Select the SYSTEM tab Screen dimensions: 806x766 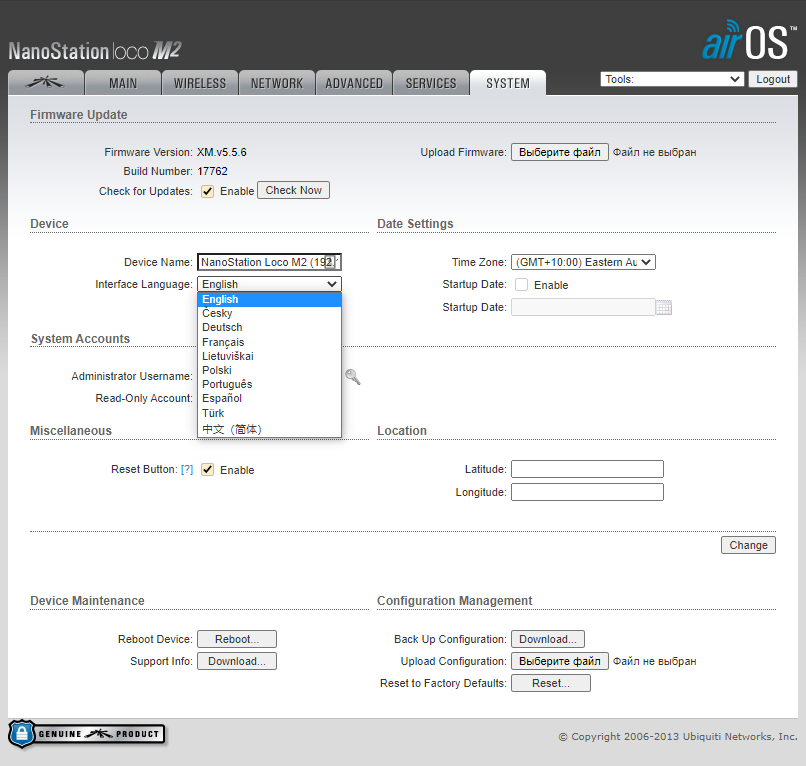508,83
